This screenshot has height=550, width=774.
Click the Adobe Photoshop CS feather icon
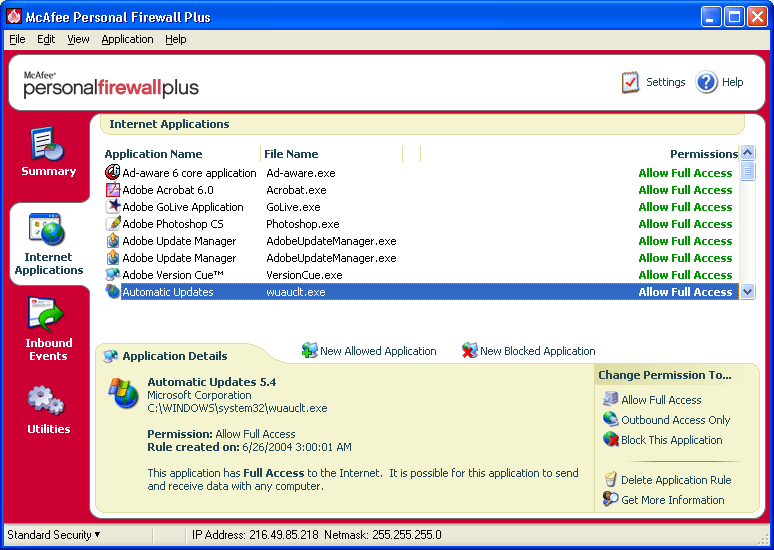(113, 223)
